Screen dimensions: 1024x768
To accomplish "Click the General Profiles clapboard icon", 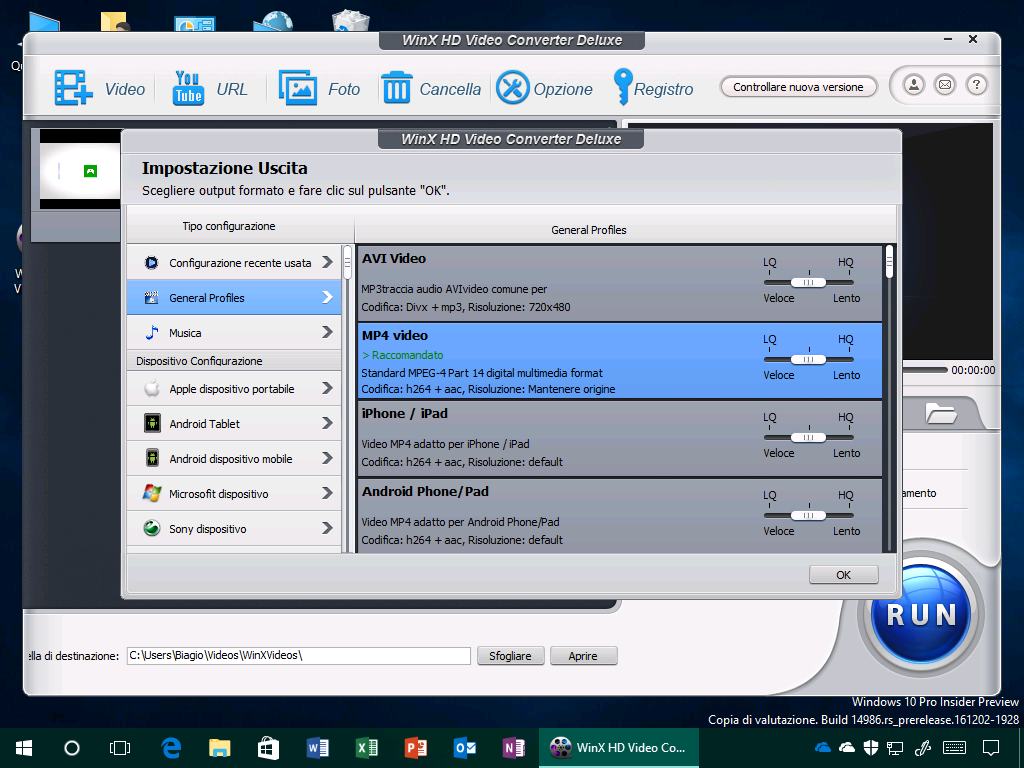I will [152, 298].
